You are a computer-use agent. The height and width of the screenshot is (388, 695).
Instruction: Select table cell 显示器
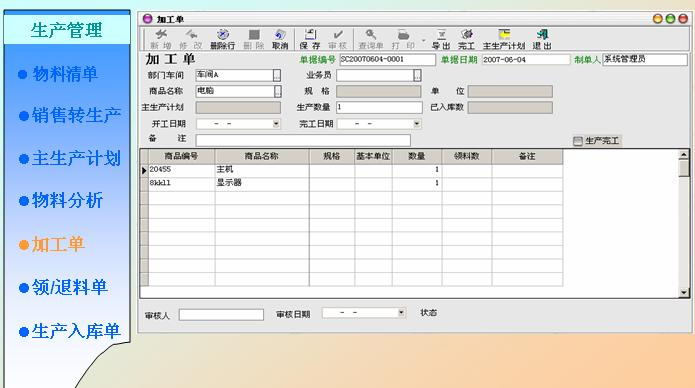pyautogui.click(x=262, y=183)
